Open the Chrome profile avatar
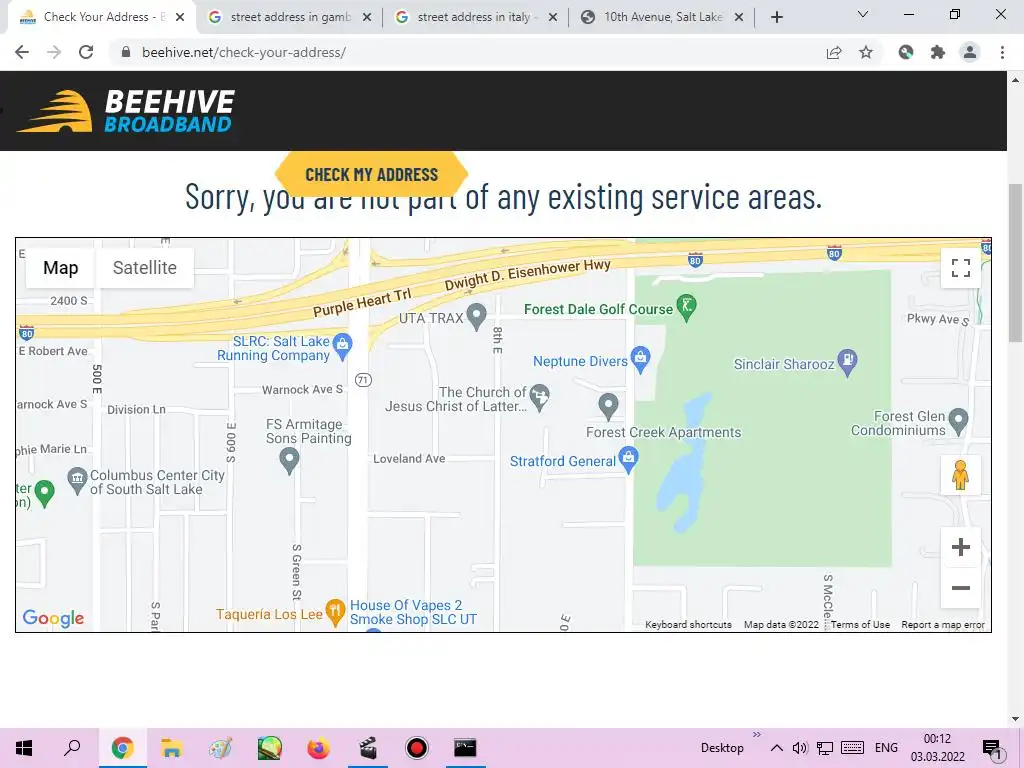The height and width of the screenshot is (768, 1024). (970, 52)
